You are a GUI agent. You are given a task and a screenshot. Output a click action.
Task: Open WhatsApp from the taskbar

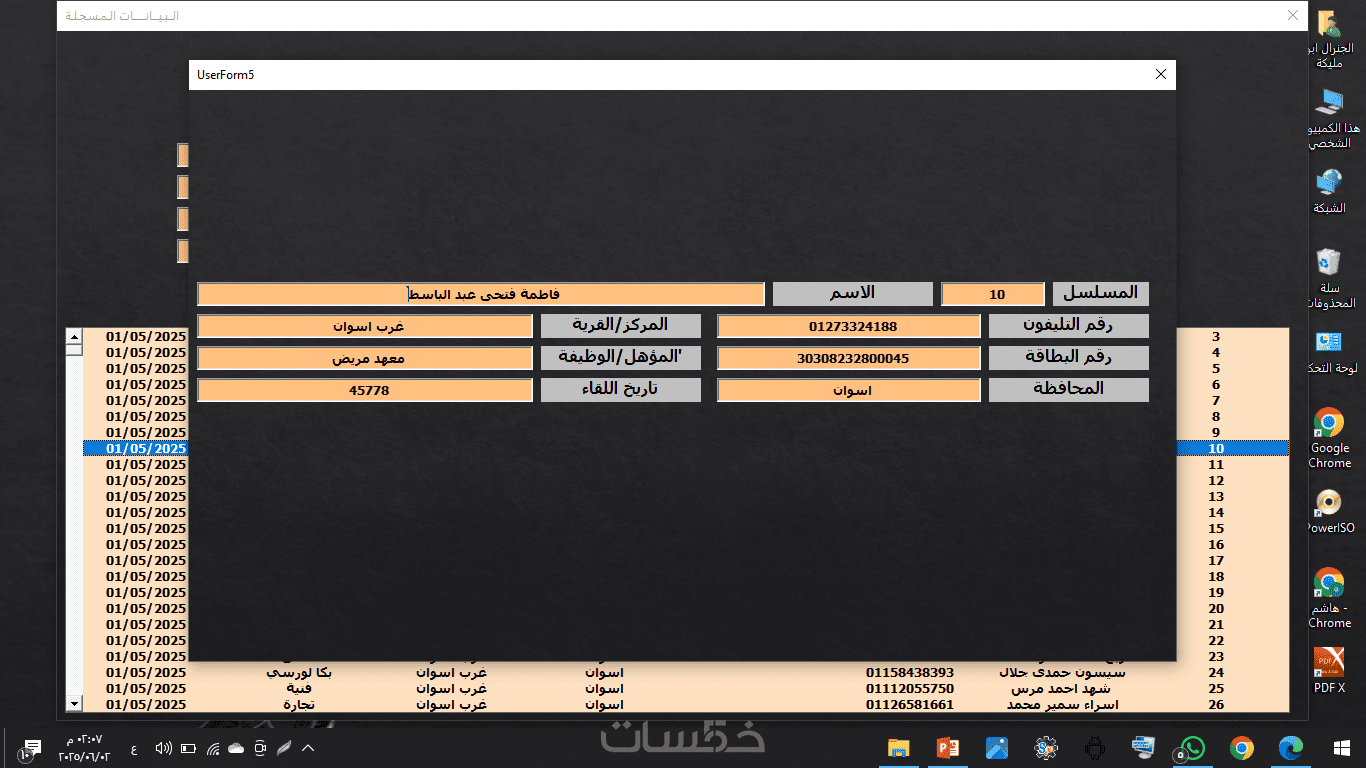click(1193, 747)
